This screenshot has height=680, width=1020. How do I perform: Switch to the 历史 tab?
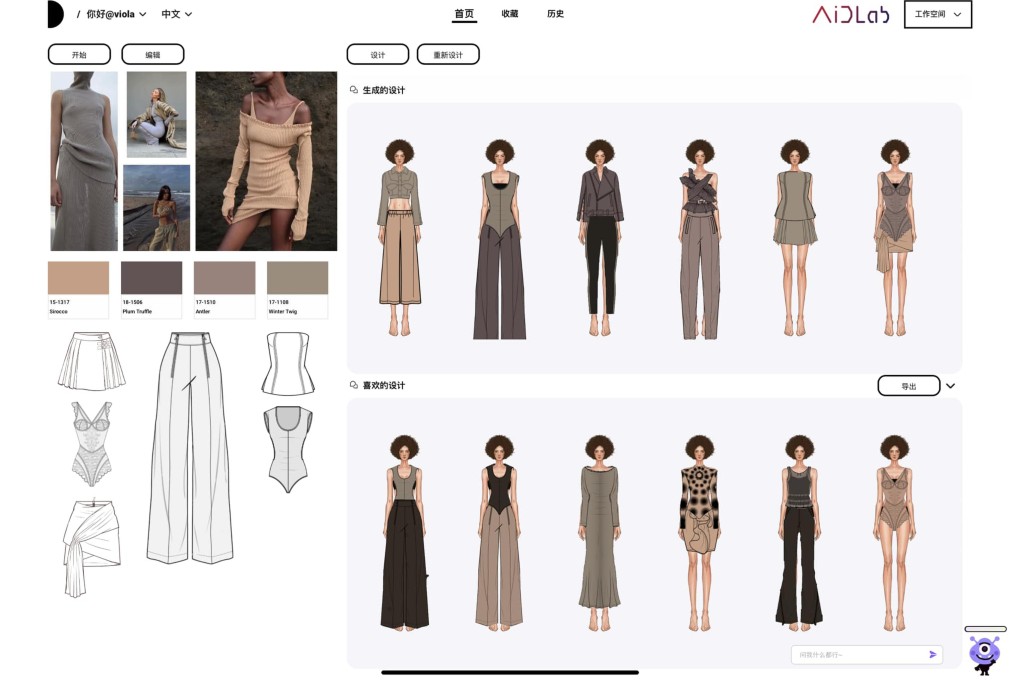coord(556,14)
